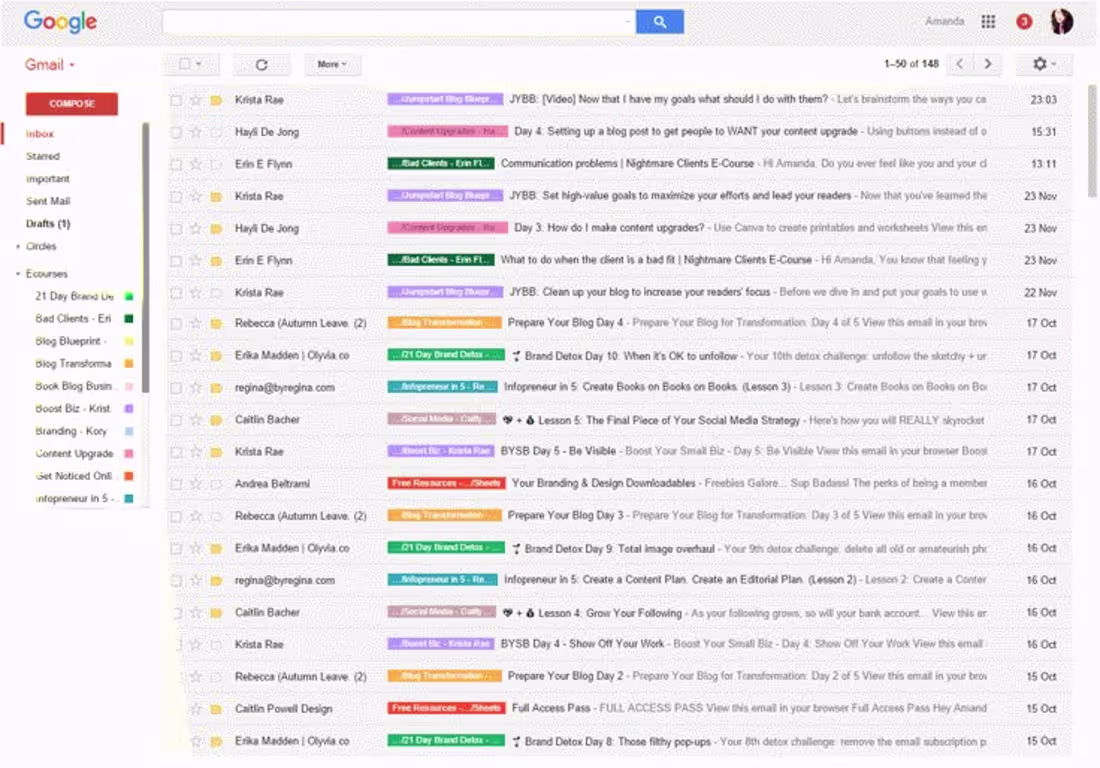The image size is (1100, 768).
Task: Expand the Circles label arrow
Action: 18,247
